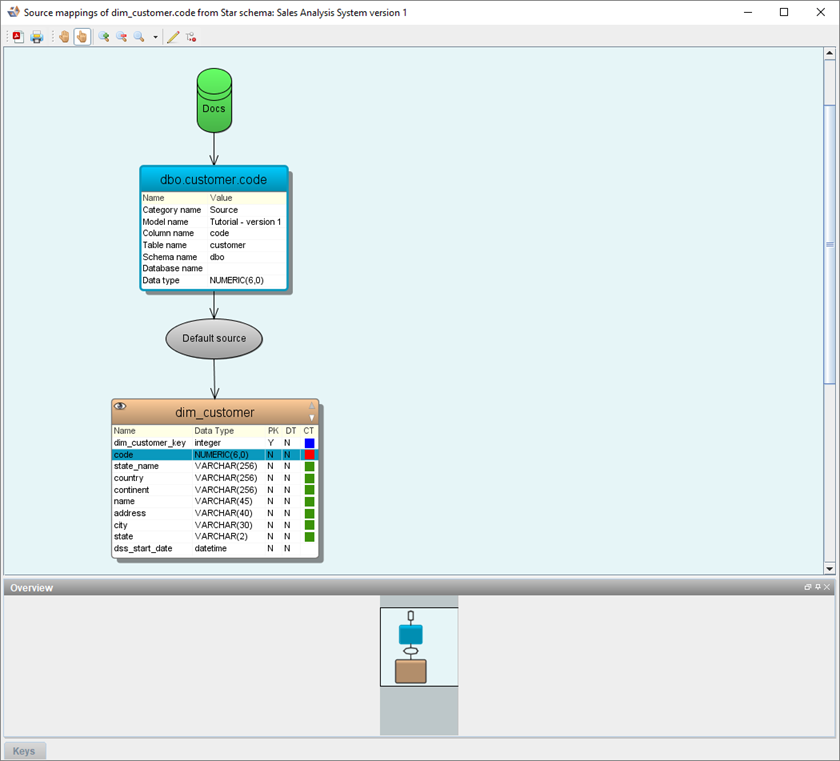
Task: Zoom out with red minus magnifier
Action: click(122, 37)
